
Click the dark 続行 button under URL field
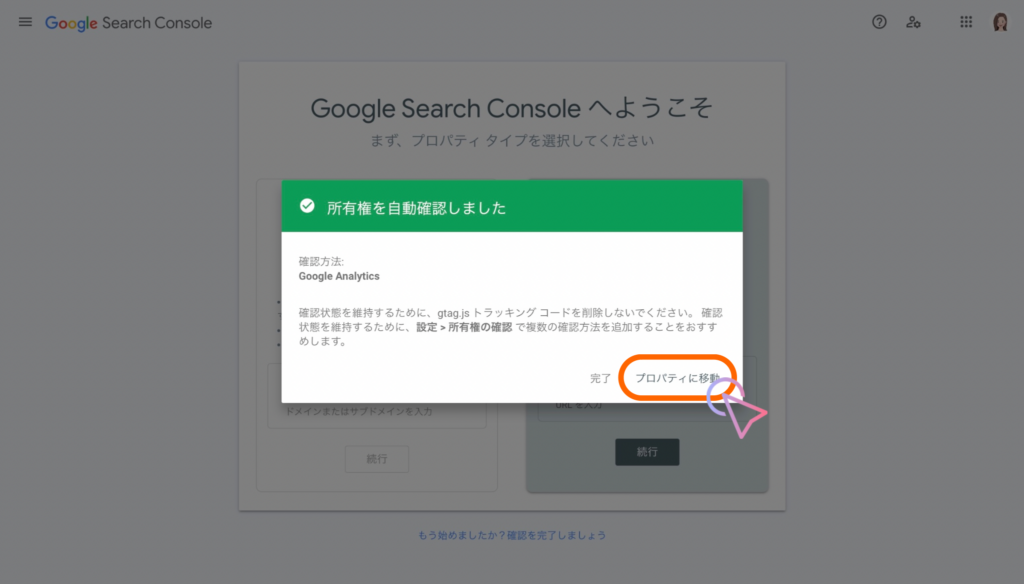tap(647, 452)
